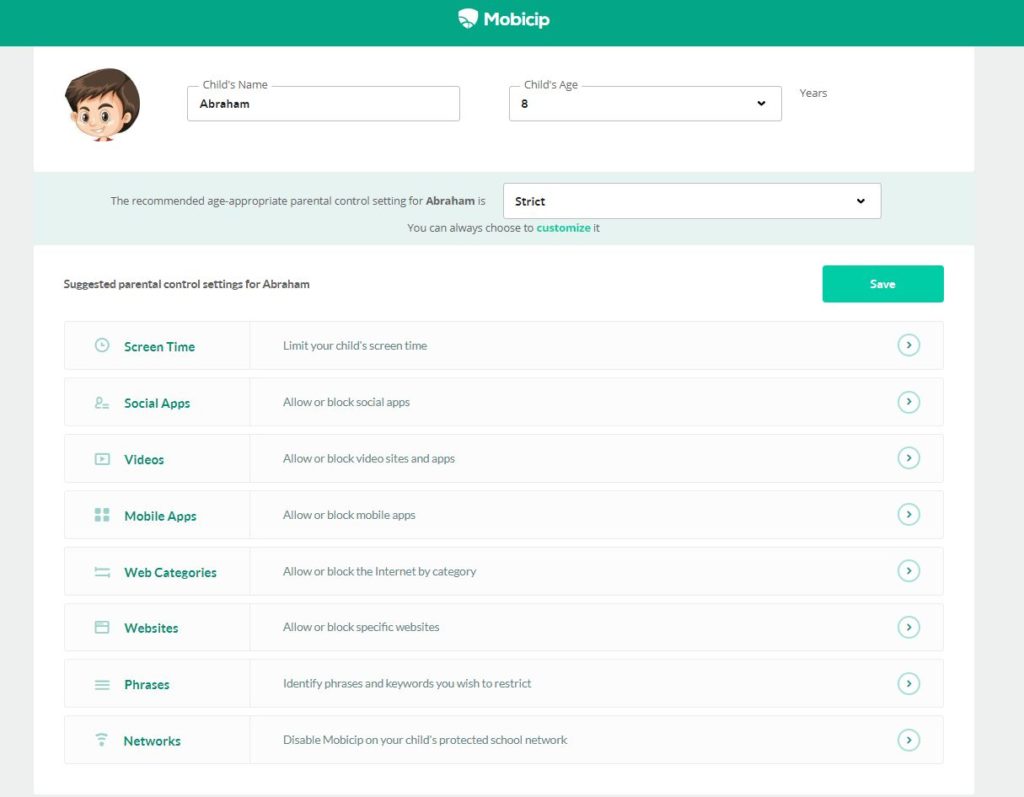The image size is (1024, 797).
Task: Click the Websites icon
Action: (101, 627)
